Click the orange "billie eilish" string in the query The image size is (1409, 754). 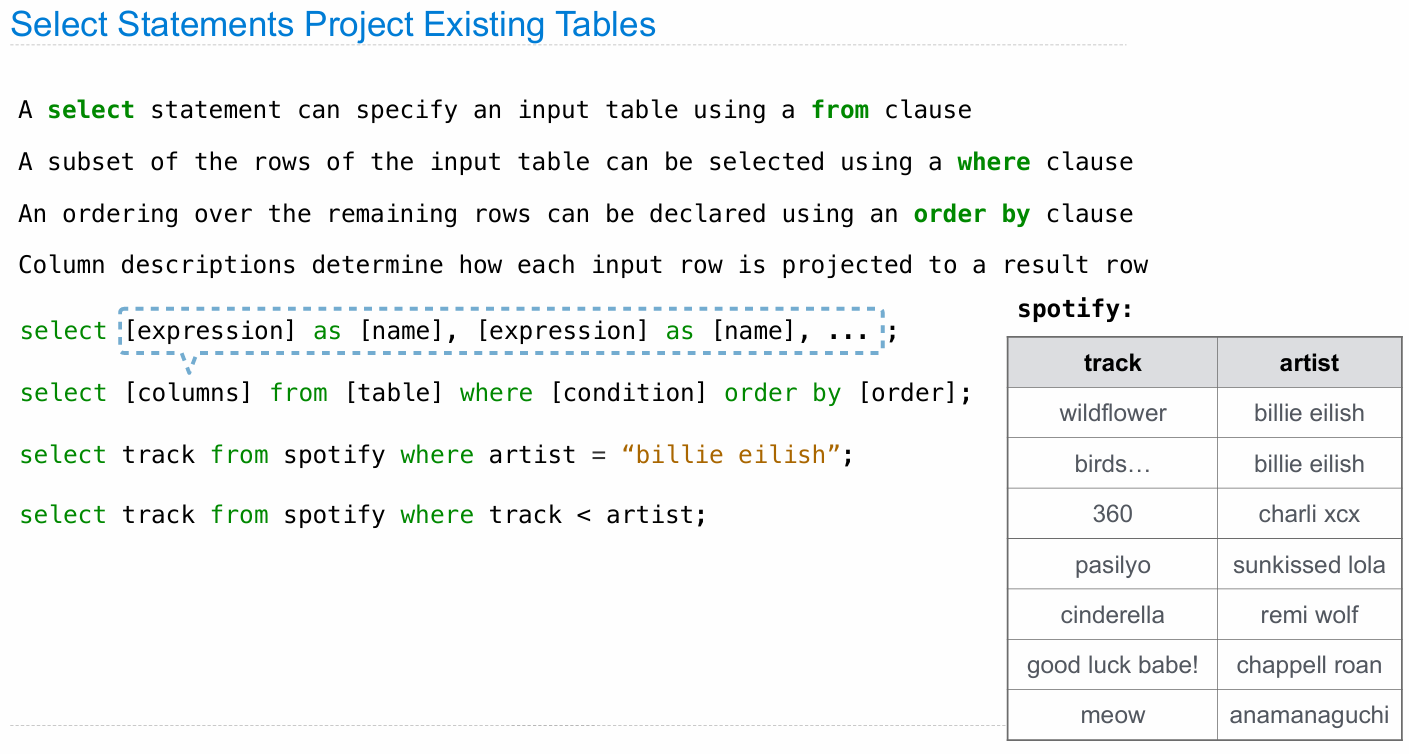(730, 455)
